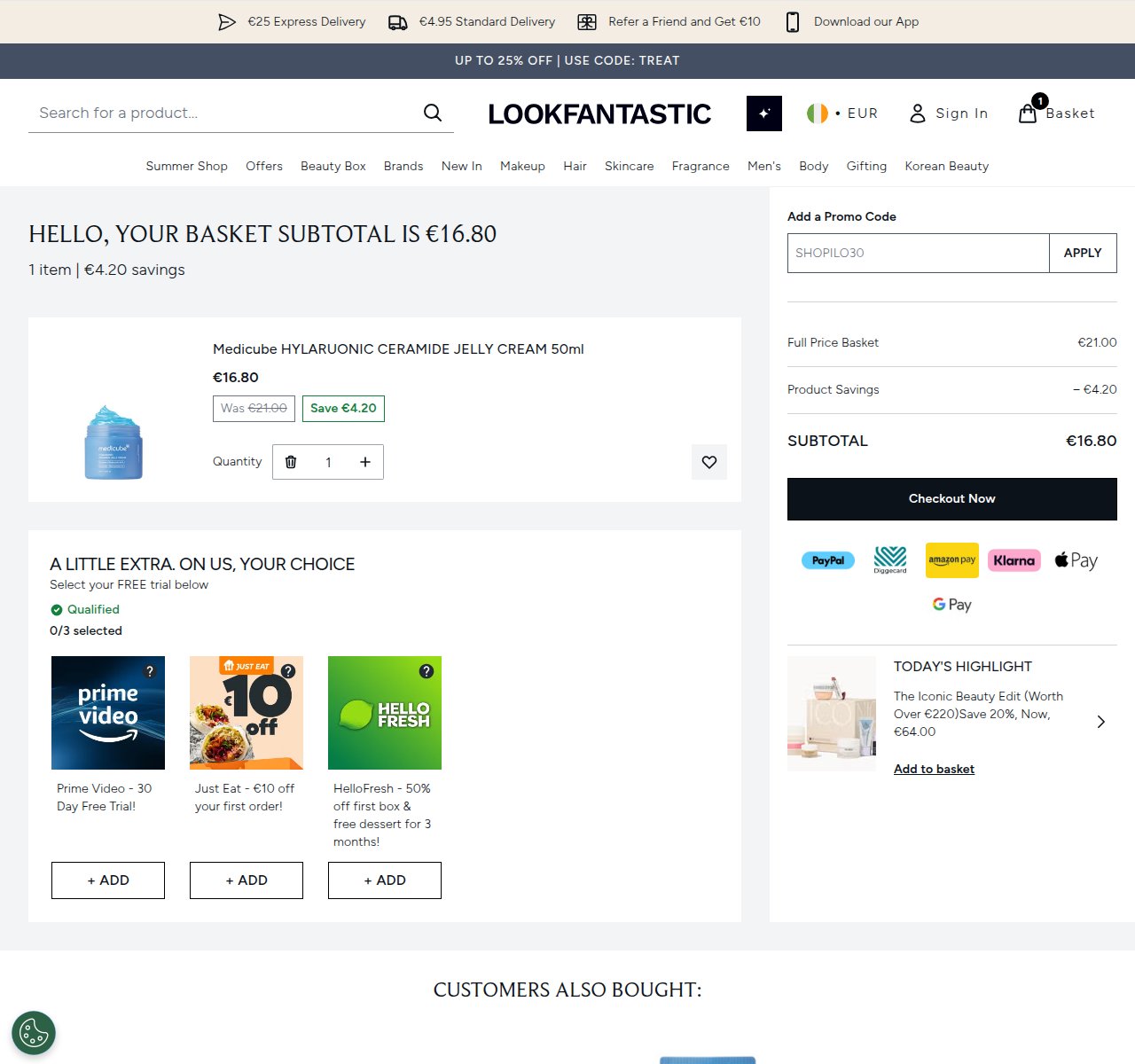Viewport: 1135px width, 1064px height.
Task: Open Just Eat offer thumbnail
Action: pyautogui.click(x=247, y=713)
